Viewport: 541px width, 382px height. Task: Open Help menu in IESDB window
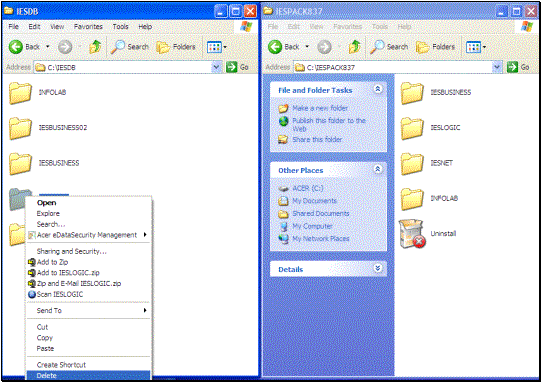[145, 27]
